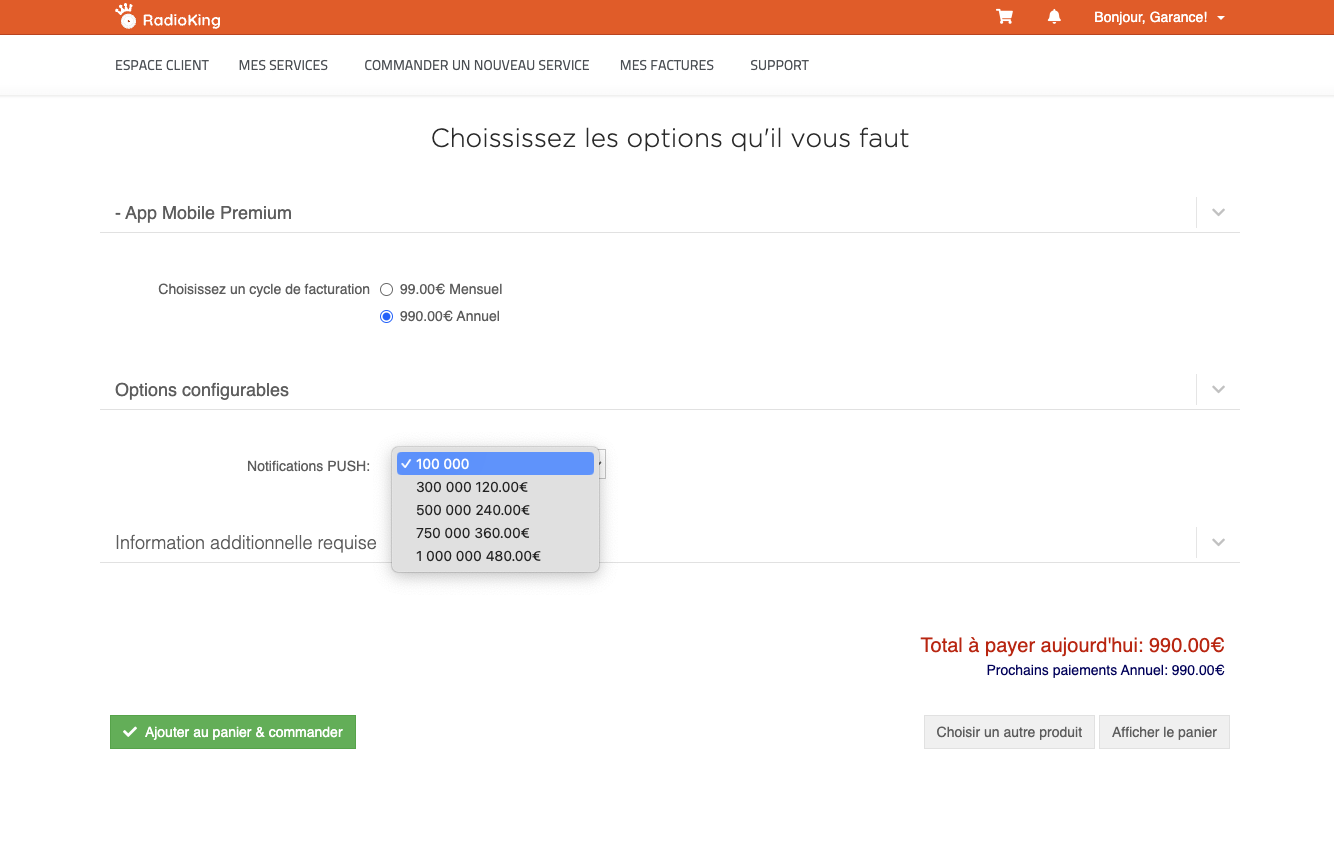The width and height of the screenshot is (1334, 854).
Task: Open the Support menu item
Action: 779,65
